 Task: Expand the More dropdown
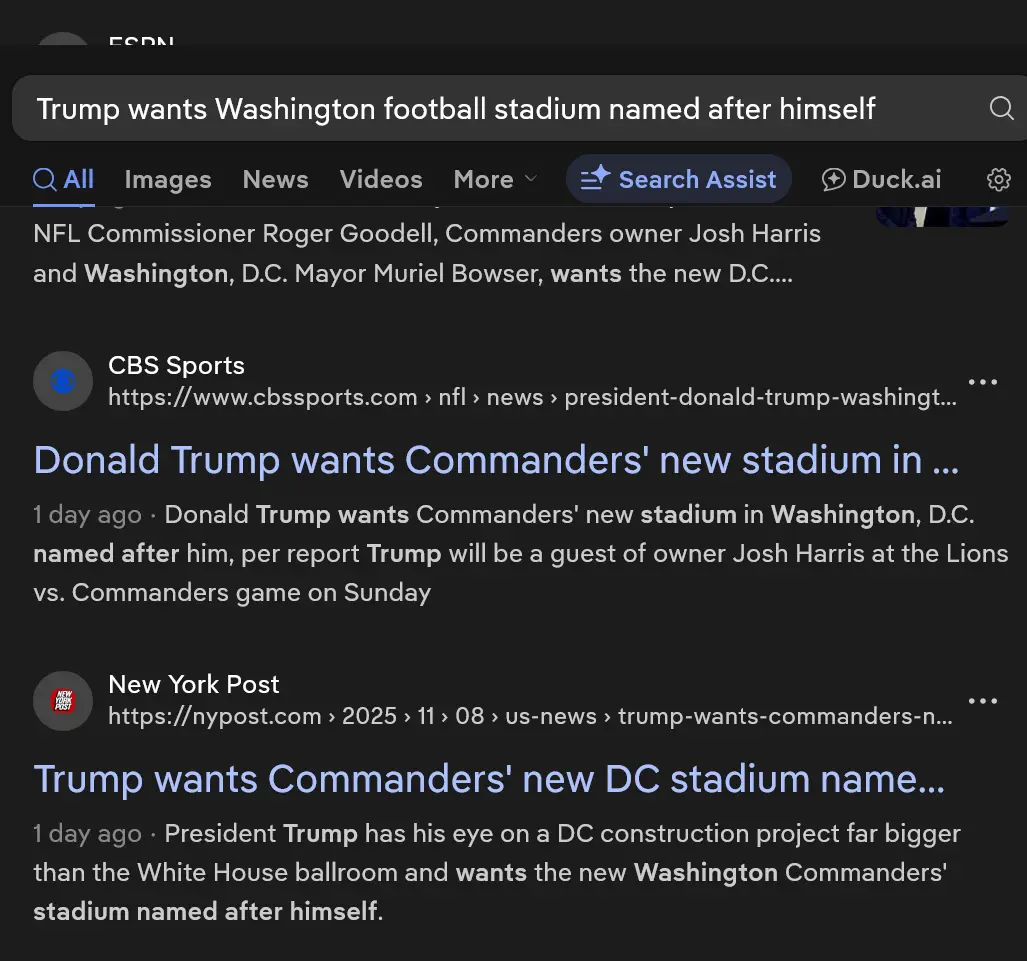(495, 180)
